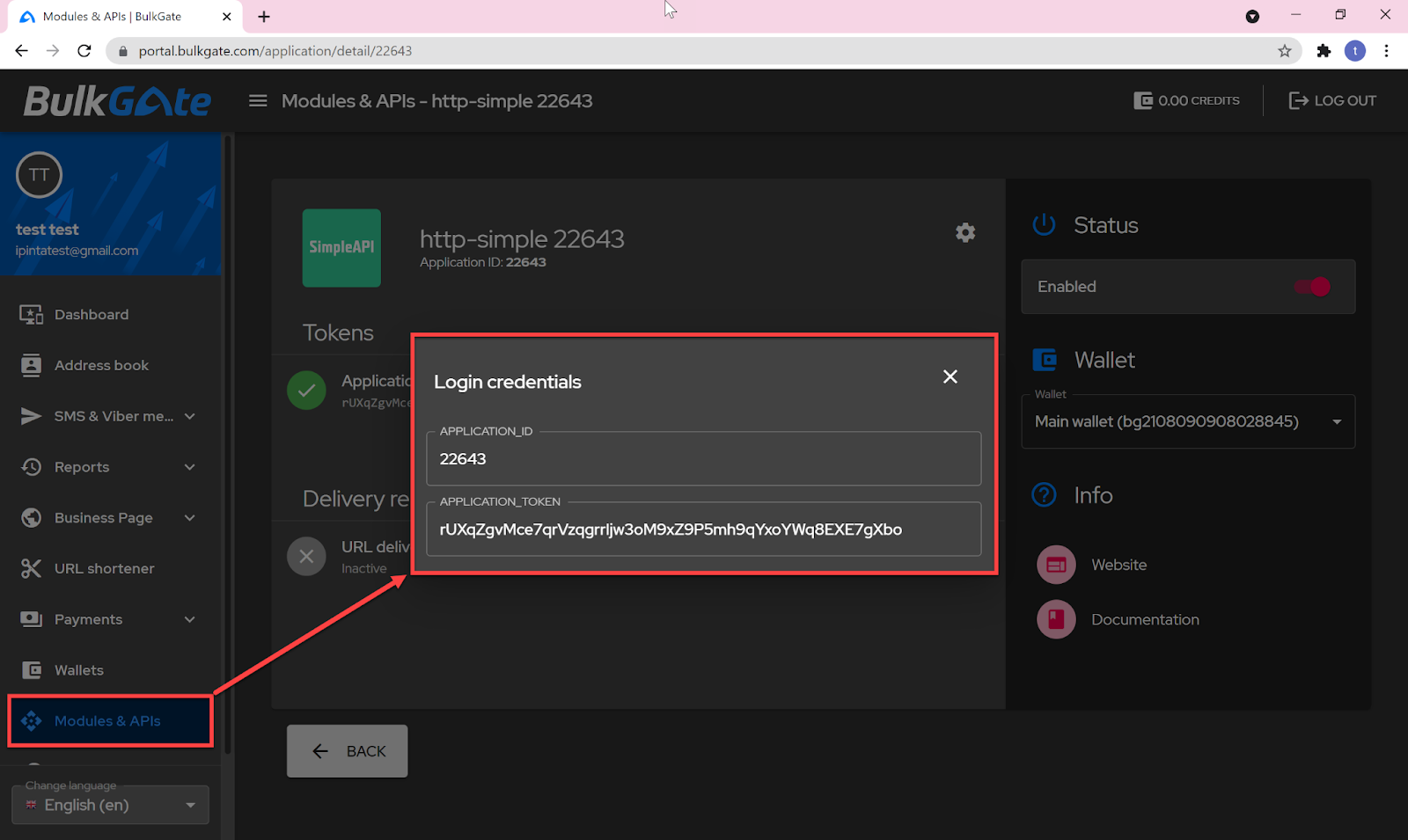1408x840 pixels.
Task: Click the Status power icon
Action: click(x=1044, y=225)
